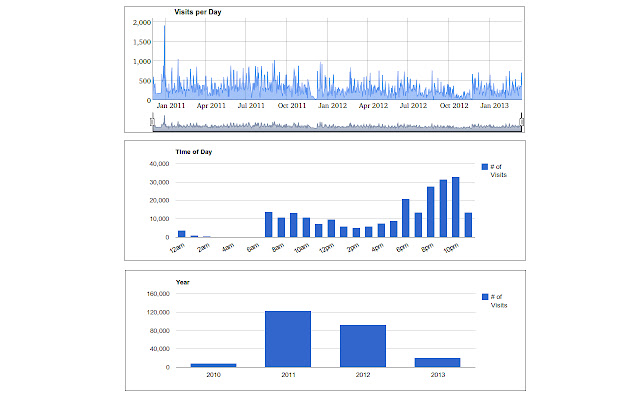Click the tallest 10pm bar in Time of Day
Screen dimensions: 640x400
click(456, 207)
